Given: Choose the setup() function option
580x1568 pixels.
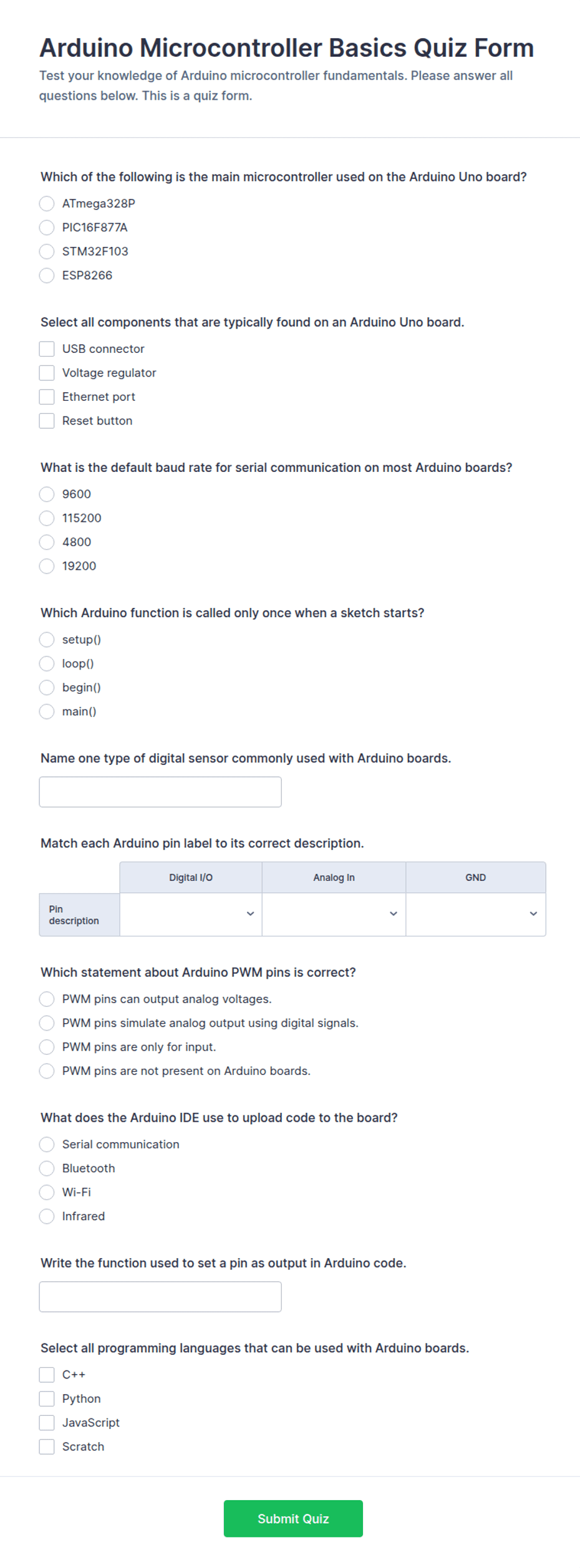Looking at the screenshot, I should 47,640.
